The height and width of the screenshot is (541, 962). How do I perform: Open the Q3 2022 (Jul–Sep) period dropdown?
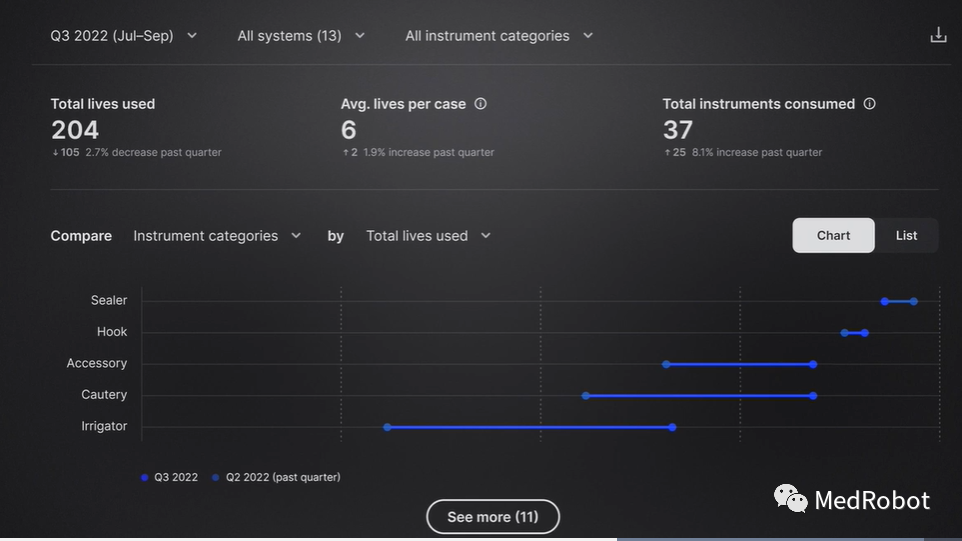(124, 36)
